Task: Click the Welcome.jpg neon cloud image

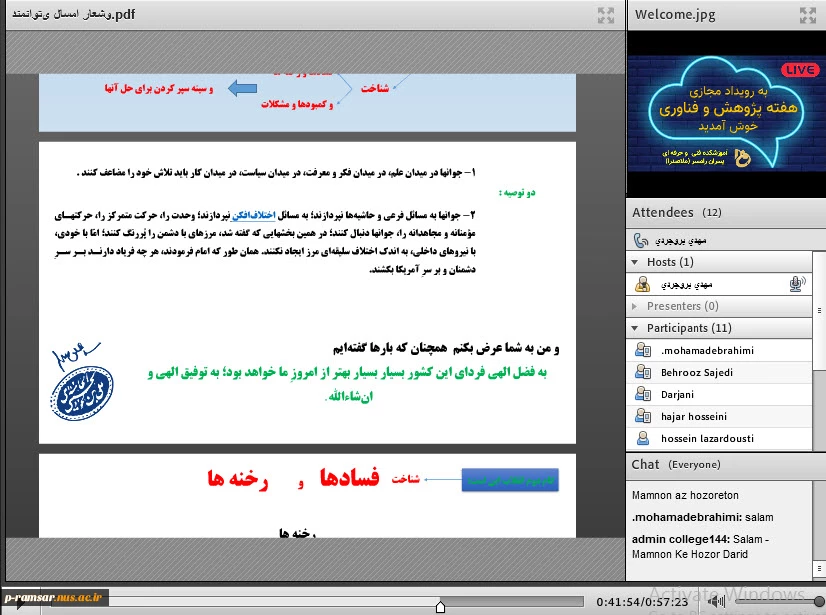Action: coord(726,112)
